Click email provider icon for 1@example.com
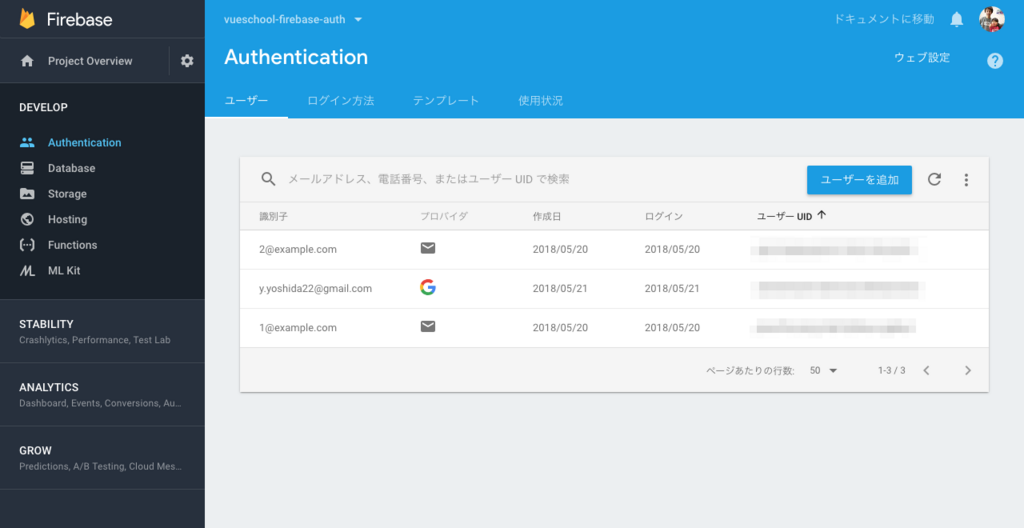The height and width of the screenshot is (528, 1024). [x=428, y=327]
